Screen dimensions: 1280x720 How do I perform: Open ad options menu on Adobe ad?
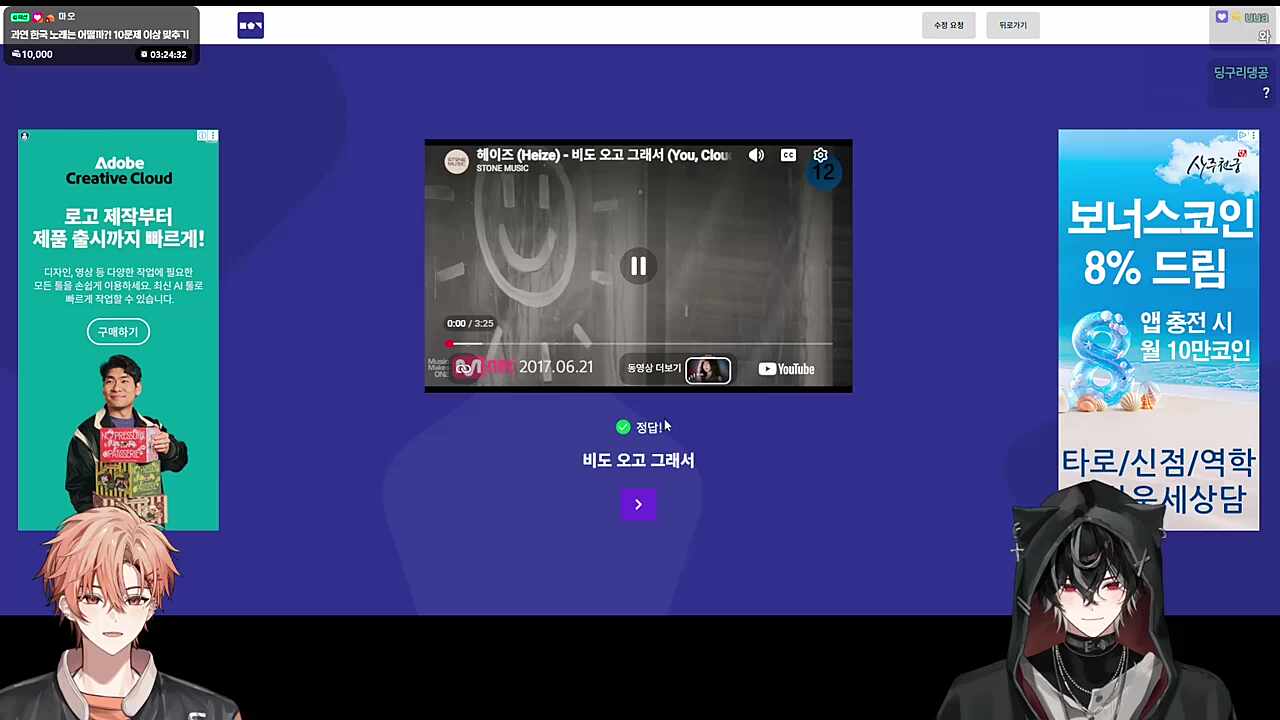point(213,135)
